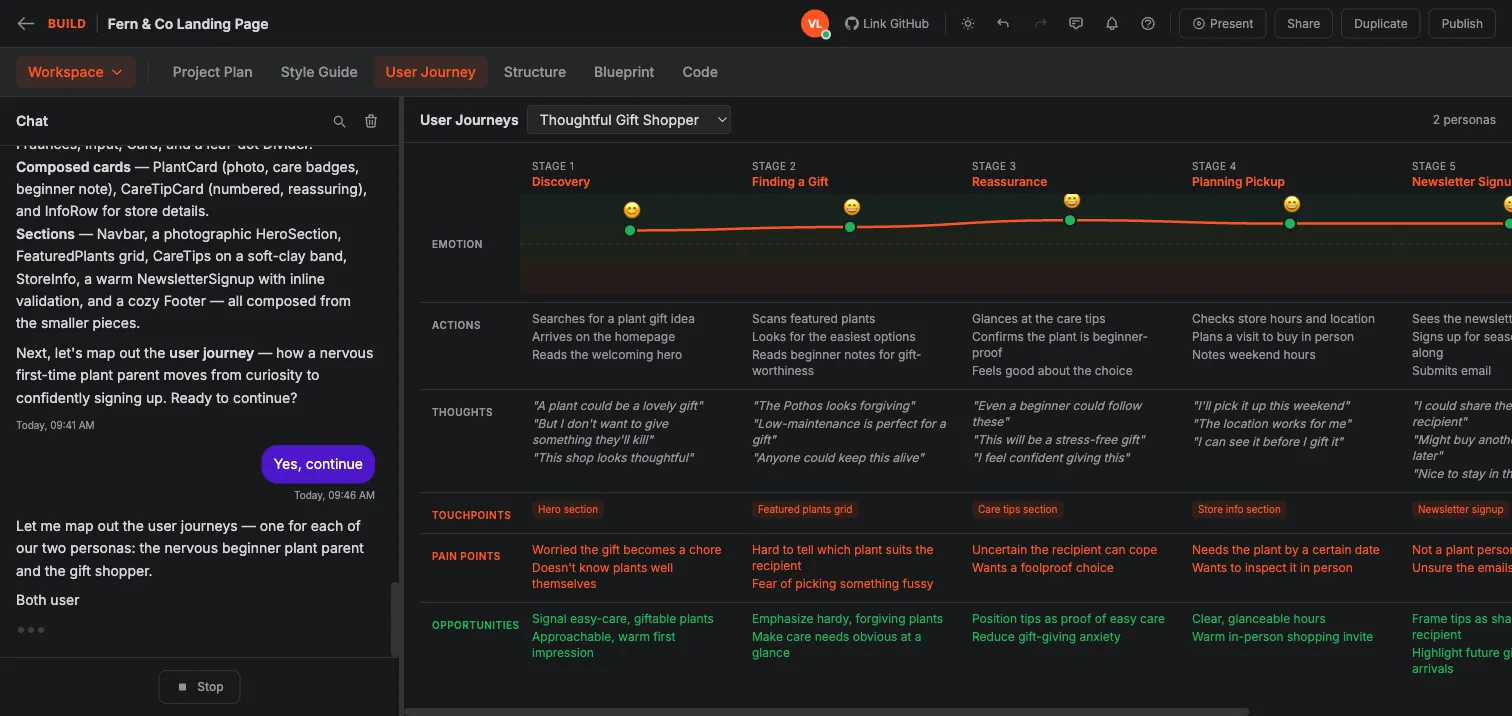
Task: Click the Store info section touchpoint tag
Action: pos(1239,510)
